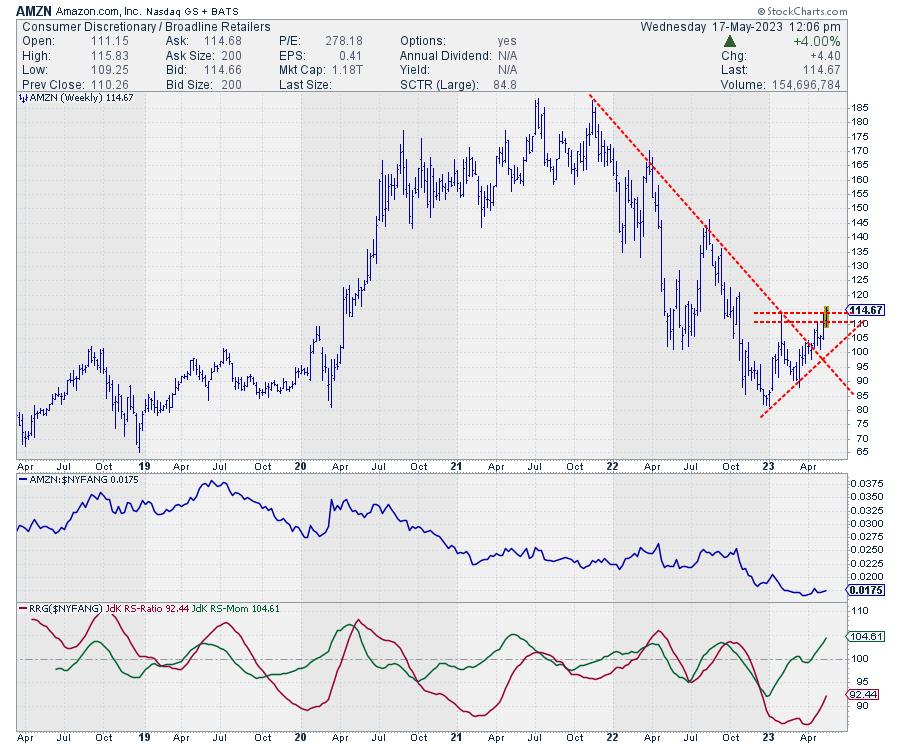Viewport: 900px width, 746px height.
Task: Click the year 21 label on price chart time axis
Action: click(456, 465)
